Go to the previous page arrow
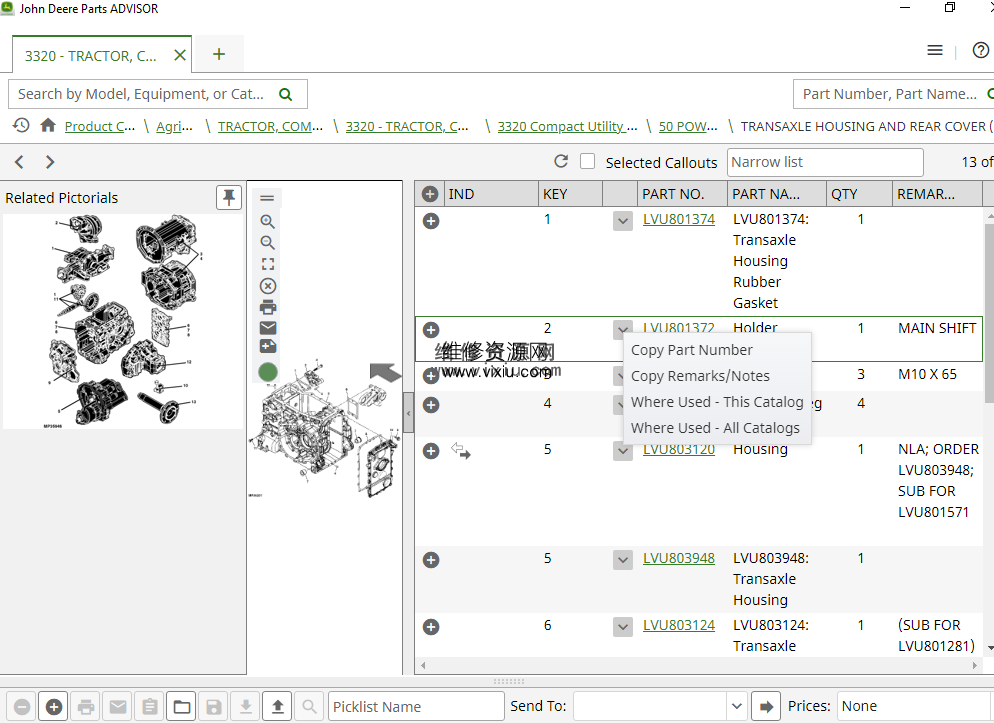994x723 pixels. point(20,162)
